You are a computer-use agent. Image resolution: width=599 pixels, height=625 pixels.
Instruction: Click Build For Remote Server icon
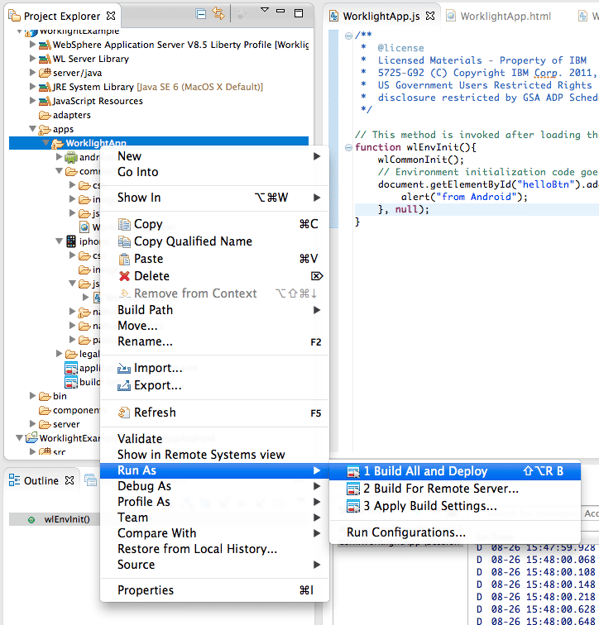353,489
